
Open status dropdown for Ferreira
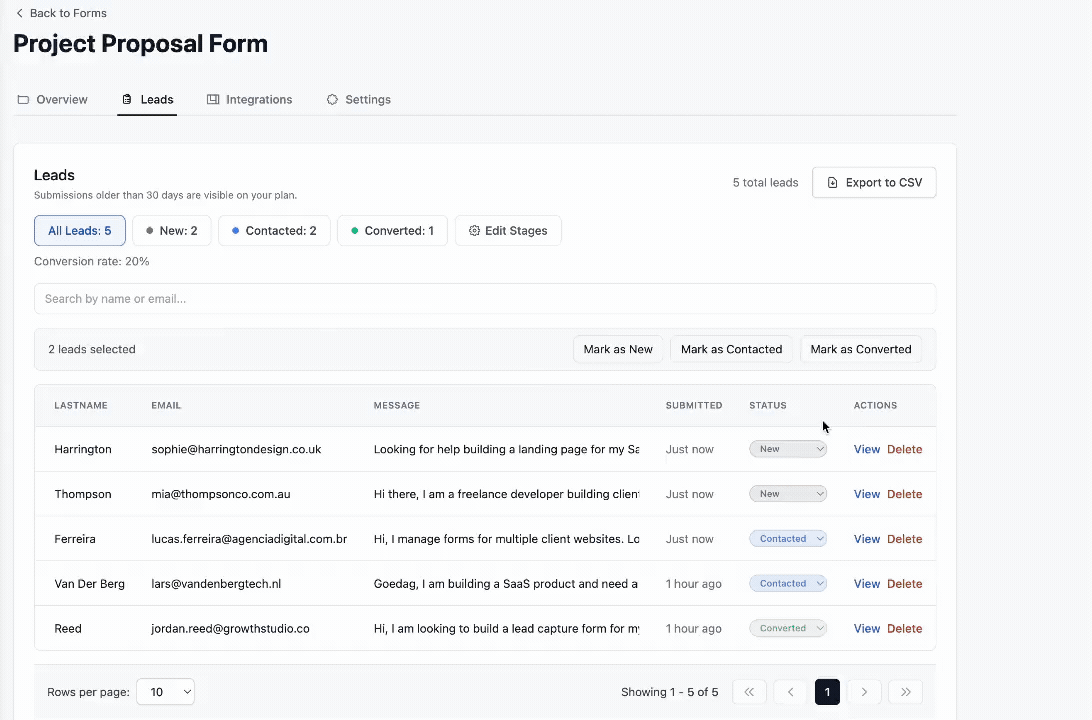(x=788, y=539)
